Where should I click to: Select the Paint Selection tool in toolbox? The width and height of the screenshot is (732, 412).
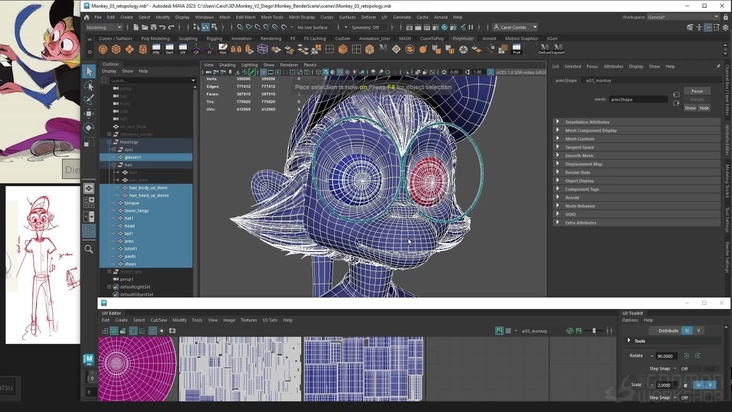pyautogui.click(x=89, y=99)
